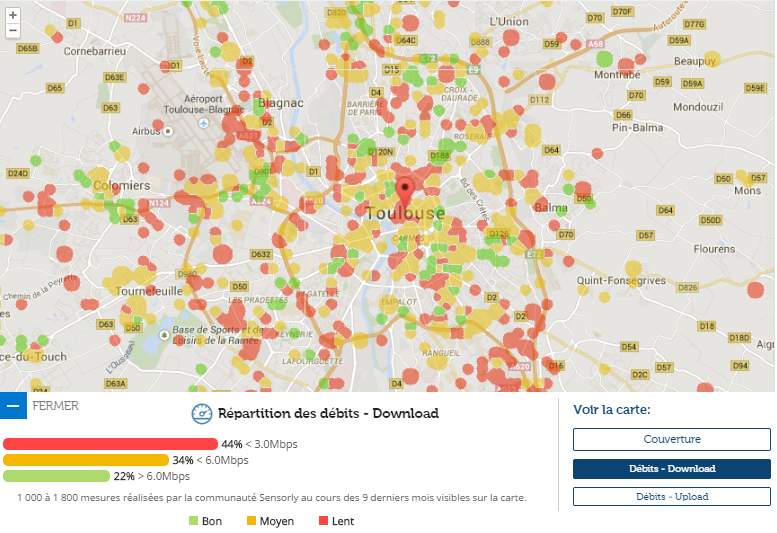777x533 pixels.
Task: Click the Pin-Balma town label
Action: coord(637,128)
